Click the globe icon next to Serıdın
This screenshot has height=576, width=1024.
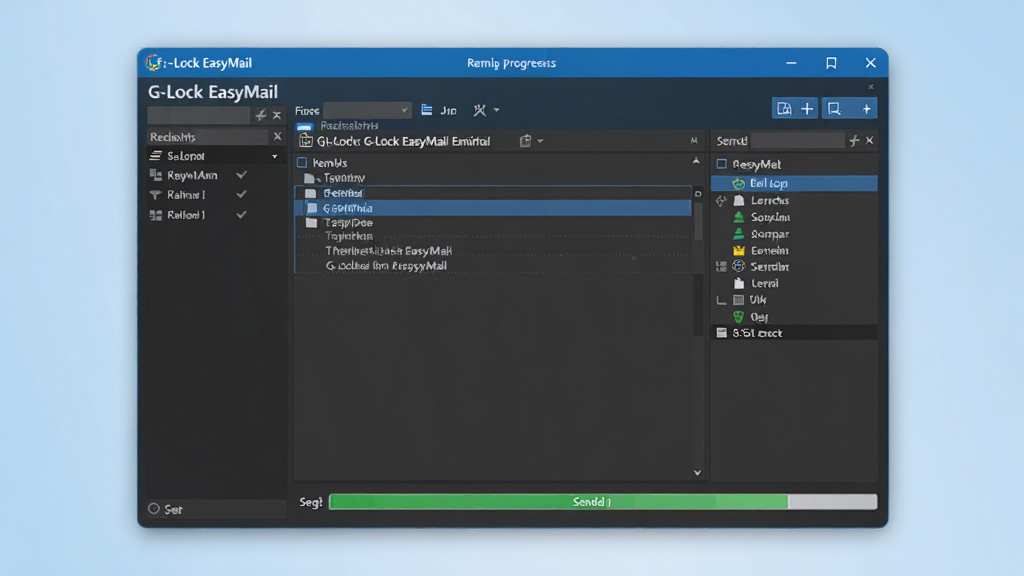pos(739,266)
